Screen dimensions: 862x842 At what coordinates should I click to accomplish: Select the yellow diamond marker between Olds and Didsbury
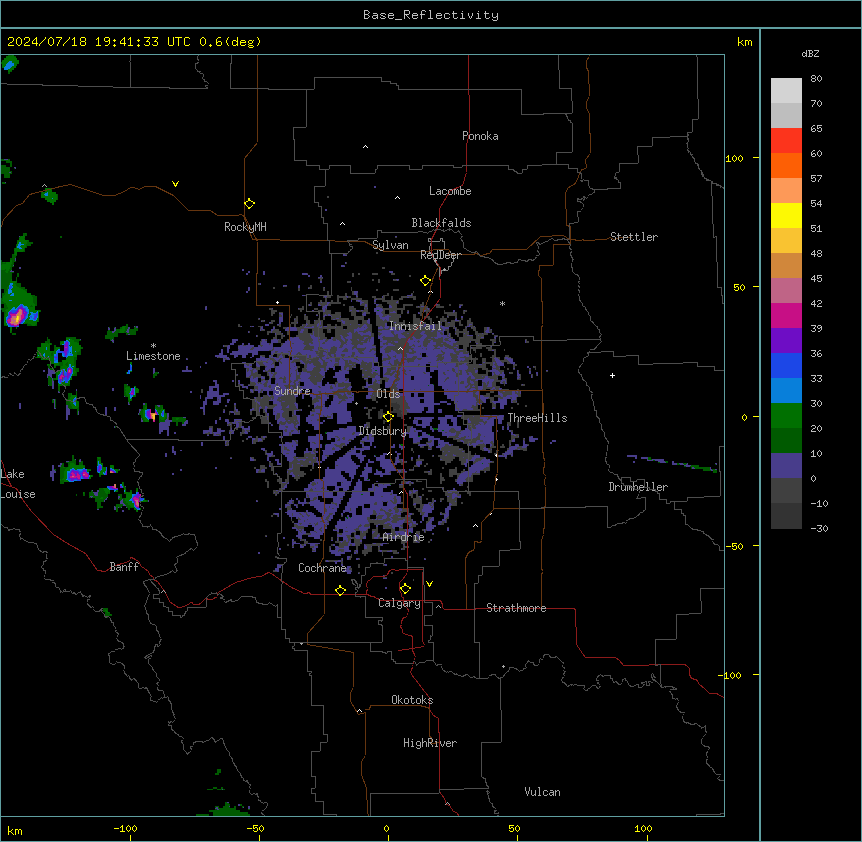click(x=388, y=417)
